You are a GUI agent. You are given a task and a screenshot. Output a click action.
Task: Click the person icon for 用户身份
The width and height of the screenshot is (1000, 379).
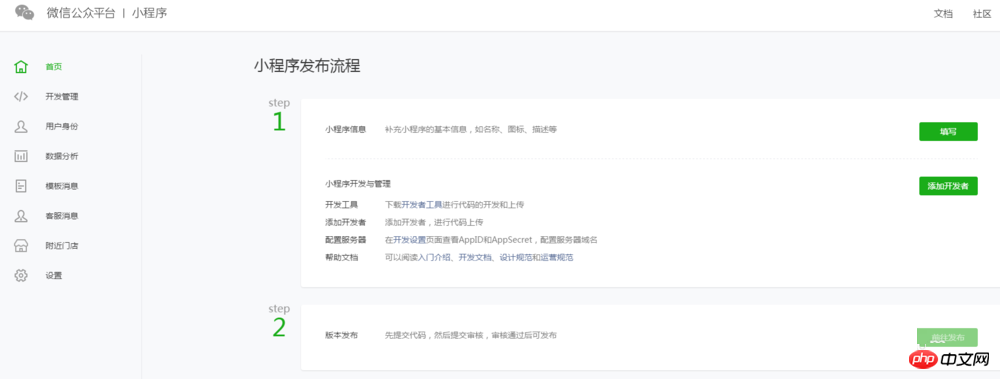pos(21,126)
